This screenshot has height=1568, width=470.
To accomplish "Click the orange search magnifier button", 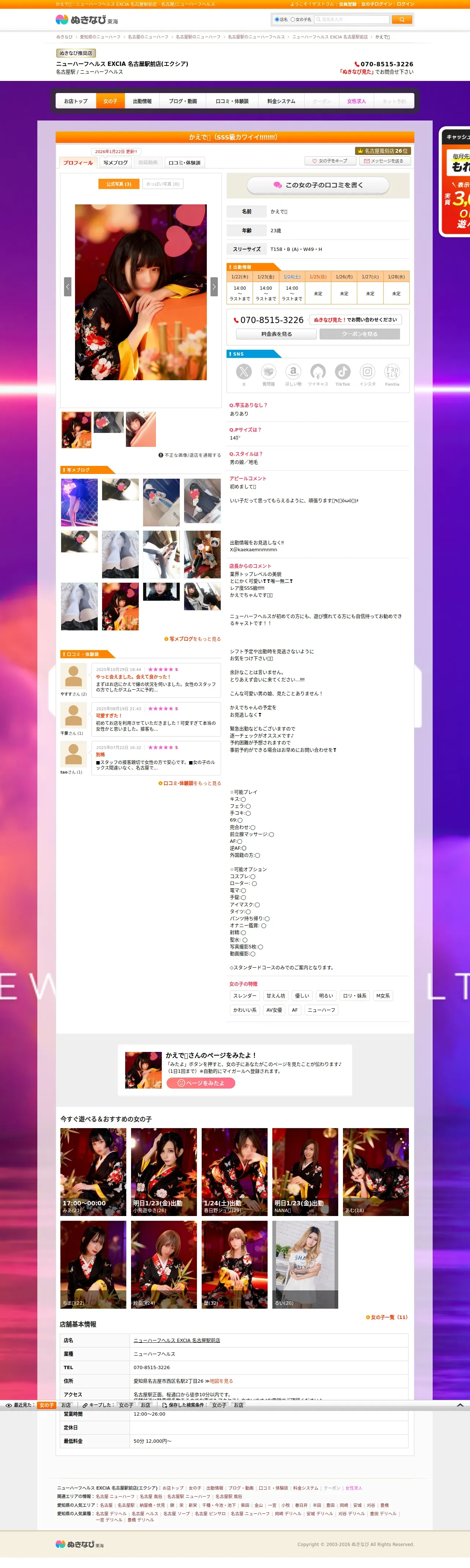I will (x=401, y=19).
